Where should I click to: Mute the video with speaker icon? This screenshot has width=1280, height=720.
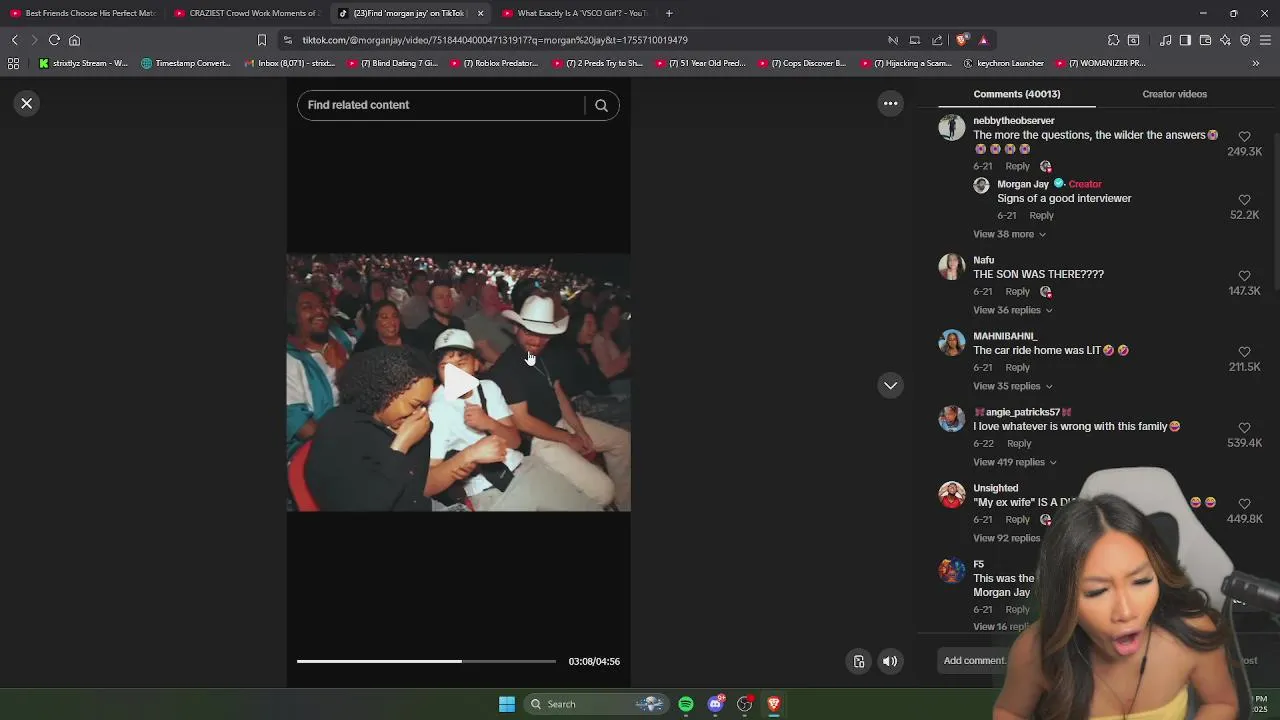pyautogui.click(x=890, y=661)
